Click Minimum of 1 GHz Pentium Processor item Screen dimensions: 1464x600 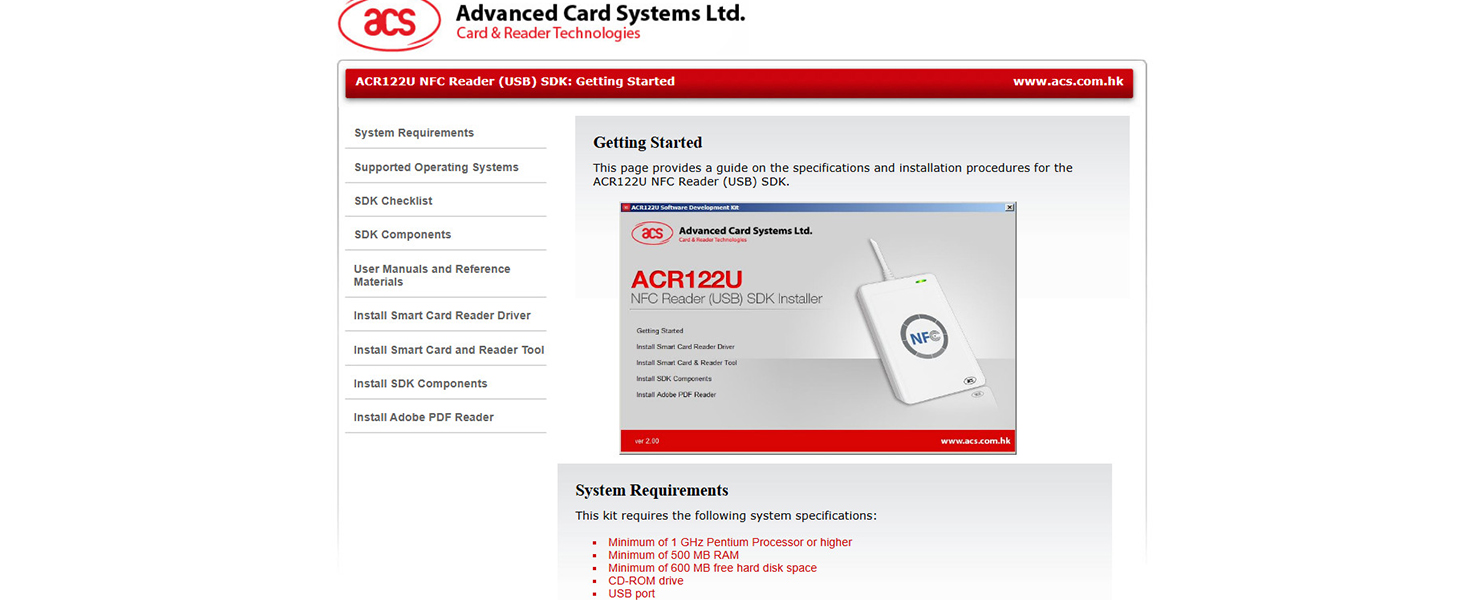coord(730,543)
